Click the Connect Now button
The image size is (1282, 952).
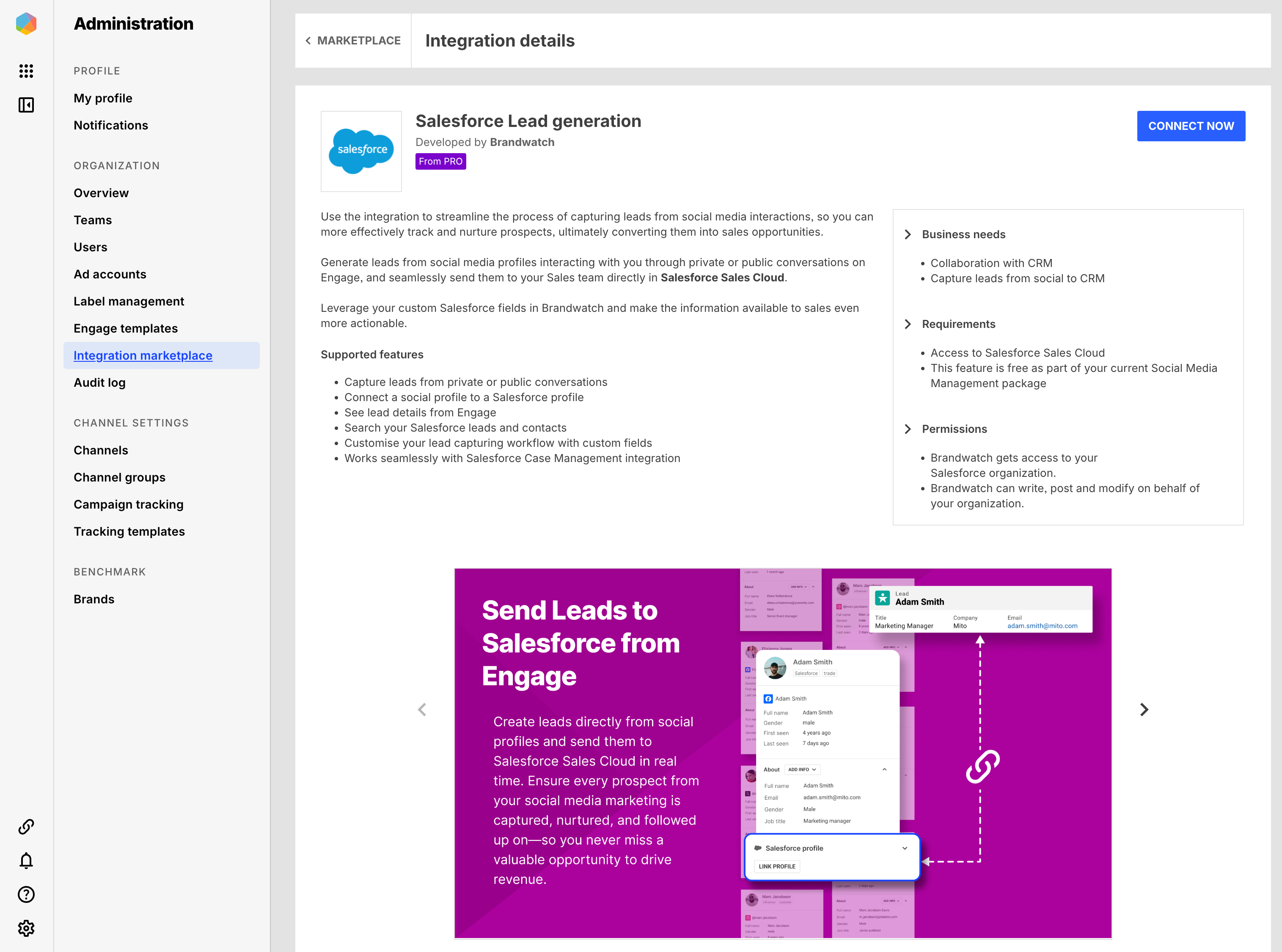(1191, 126)
